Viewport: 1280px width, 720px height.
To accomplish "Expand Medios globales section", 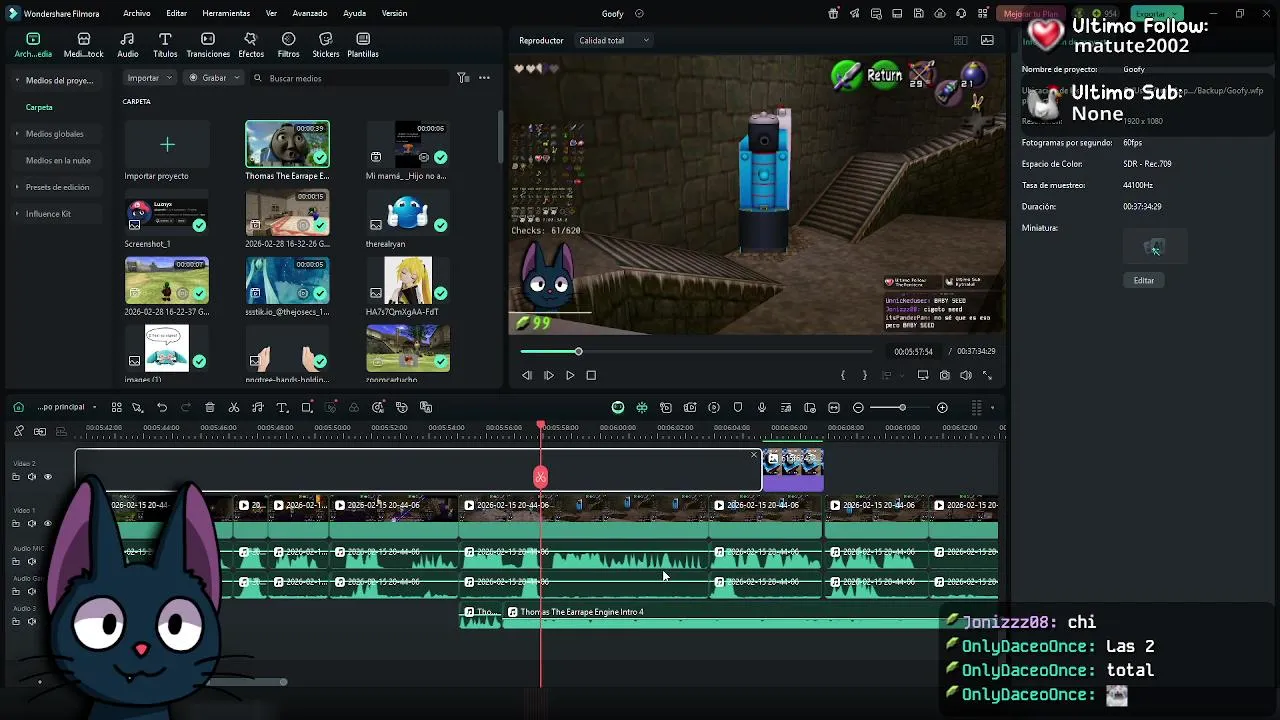I will point(17,134).
